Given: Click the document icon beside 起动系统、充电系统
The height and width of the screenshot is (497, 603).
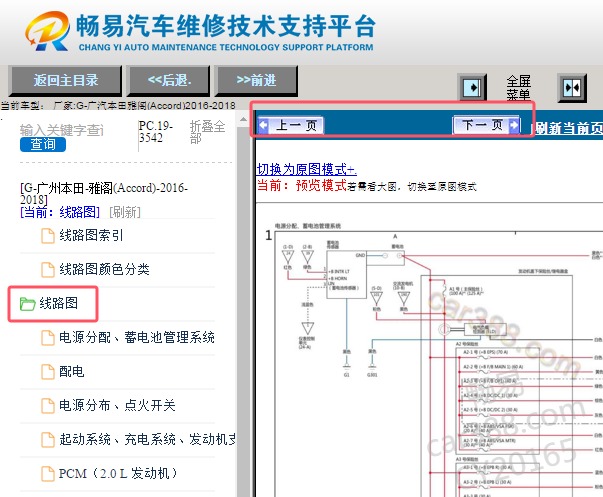Looking at the screenshot, I should tap(48, 439).
